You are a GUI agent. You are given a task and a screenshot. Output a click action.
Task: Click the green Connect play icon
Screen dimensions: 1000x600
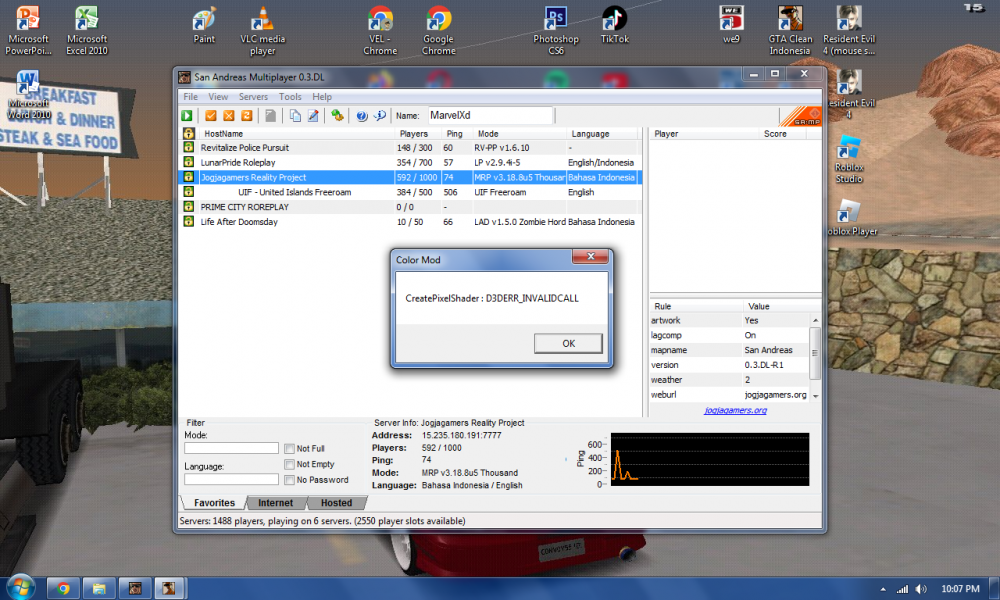(187, 115)
